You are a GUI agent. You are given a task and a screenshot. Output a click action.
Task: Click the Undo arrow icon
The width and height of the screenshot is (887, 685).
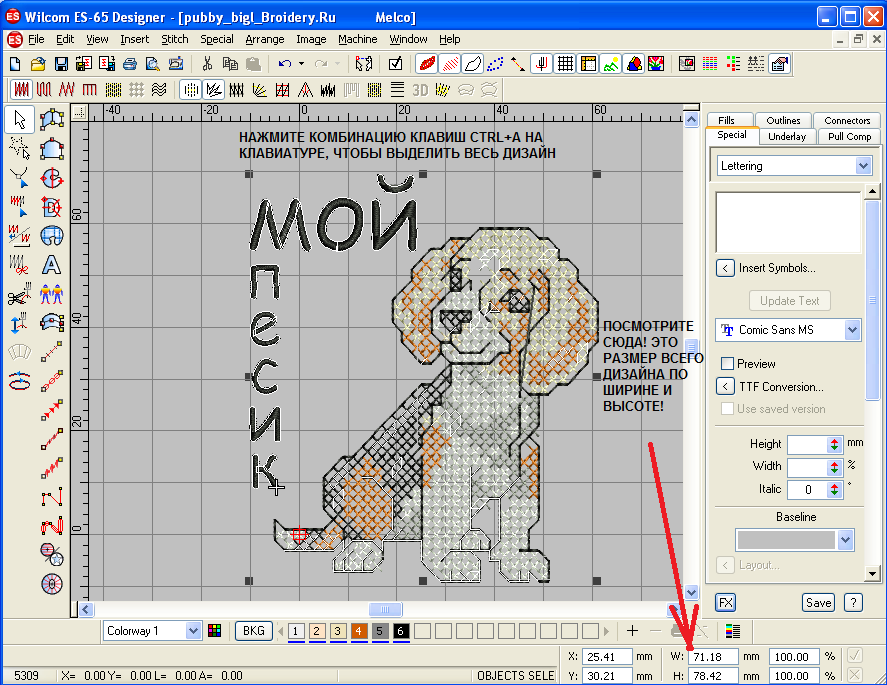(x=285, y=64)
